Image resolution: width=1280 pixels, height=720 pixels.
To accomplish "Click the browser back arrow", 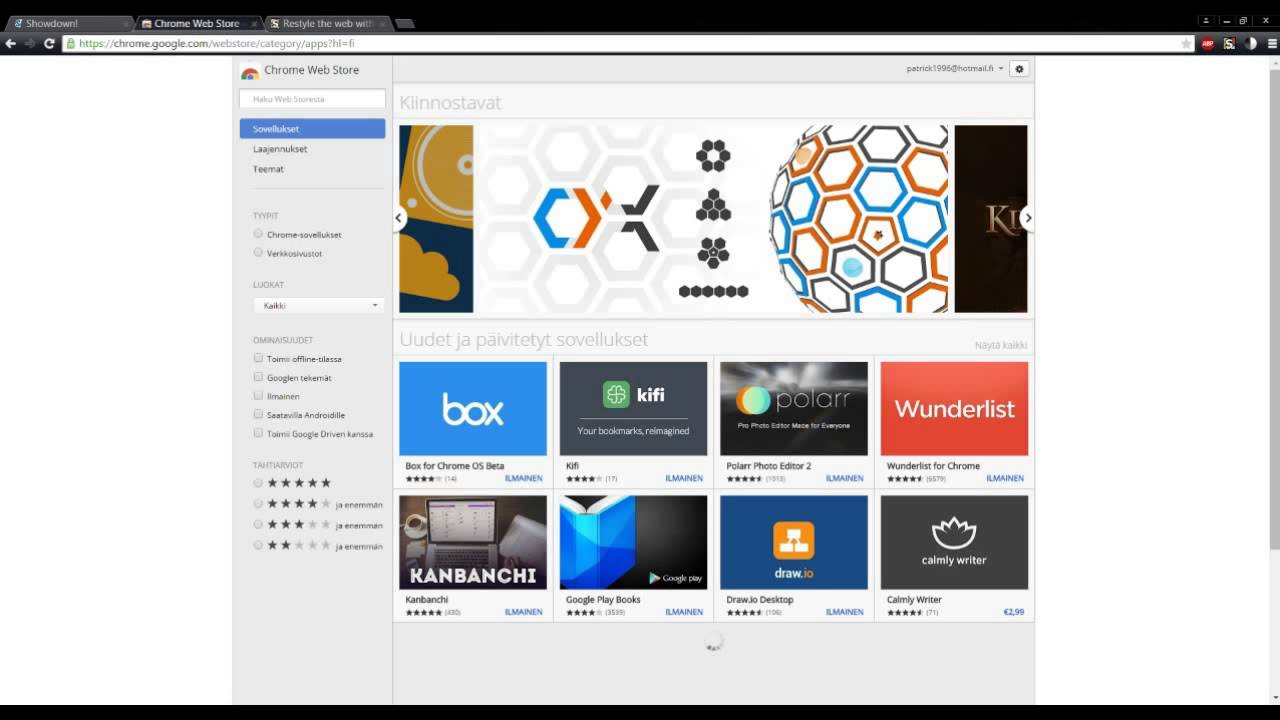I will (x=10, y=43).
